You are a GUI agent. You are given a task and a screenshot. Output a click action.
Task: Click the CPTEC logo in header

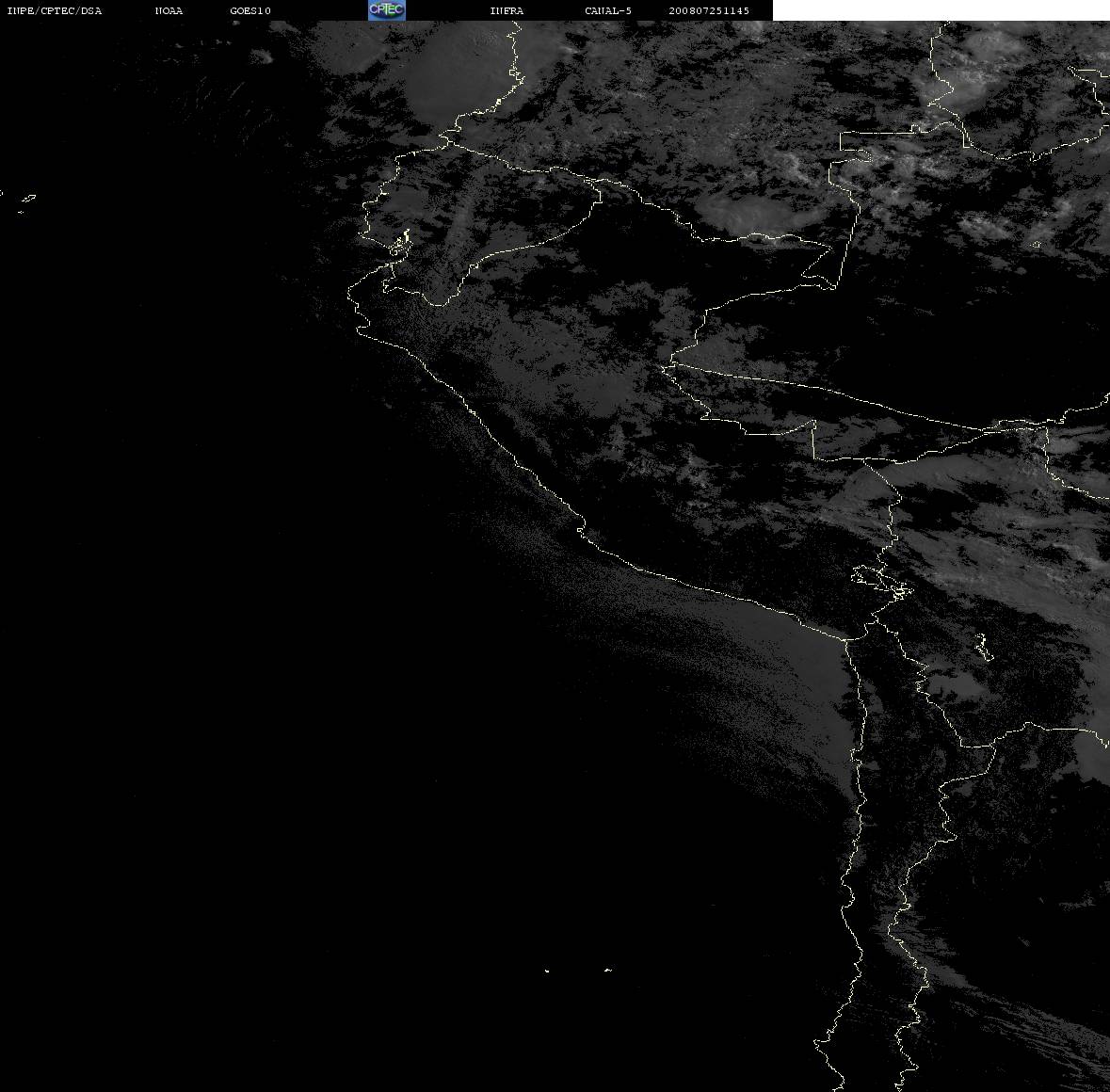[387, 10]
